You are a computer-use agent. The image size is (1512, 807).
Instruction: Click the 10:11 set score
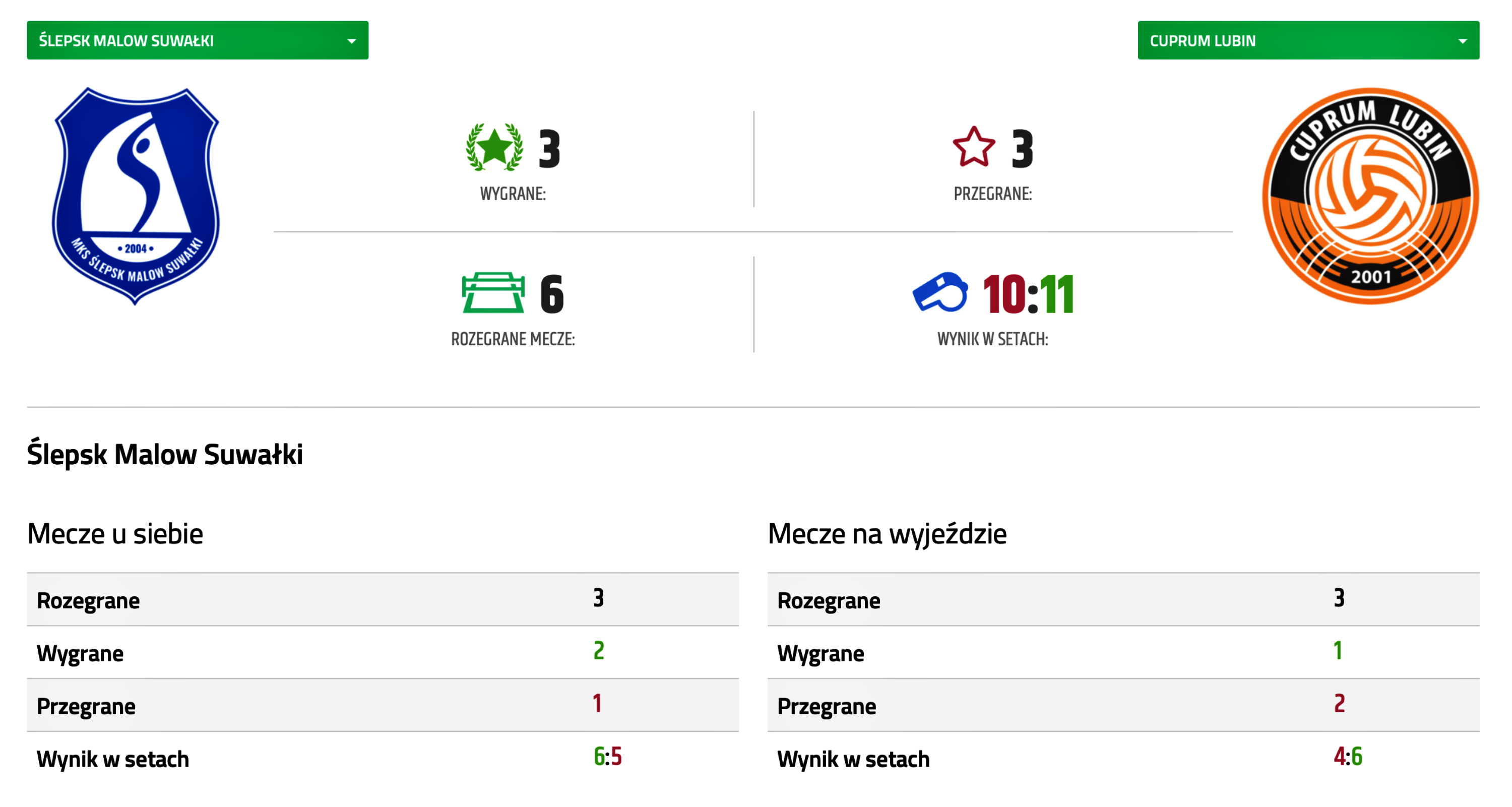pyautogui.click(x=1028, y=295)
